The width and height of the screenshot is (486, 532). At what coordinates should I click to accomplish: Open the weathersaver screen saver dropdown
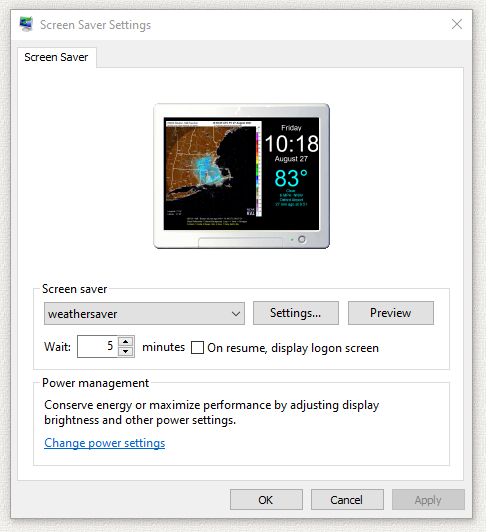coord(144,314)
